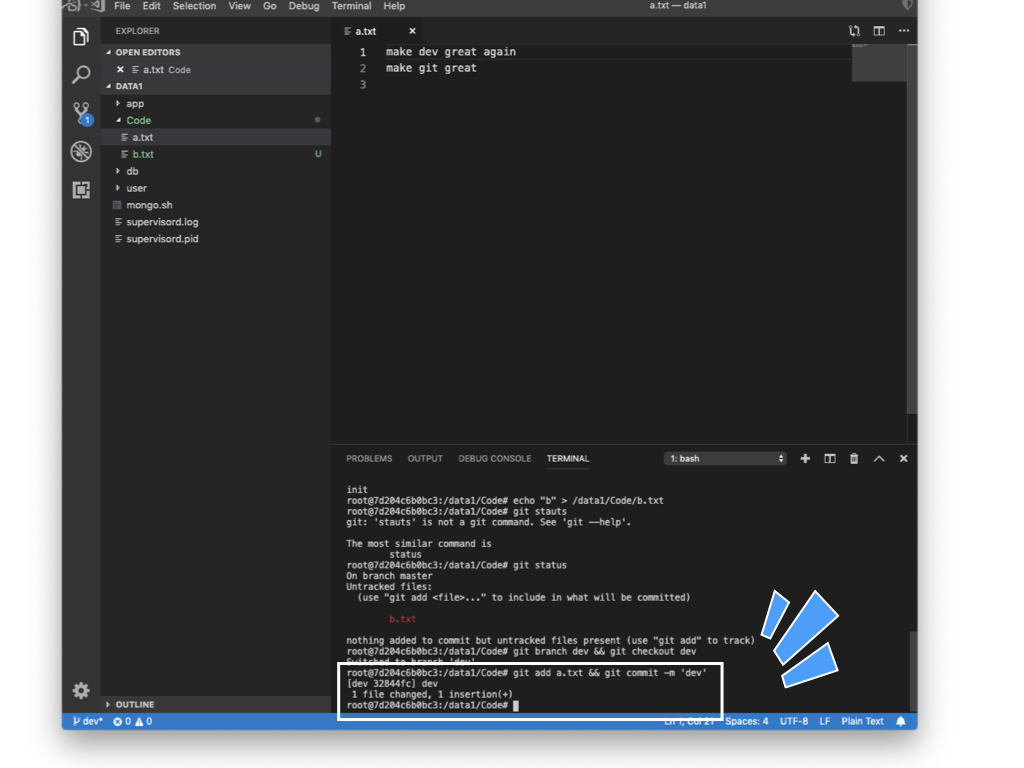Open the Extensions view icon
The height and width of the screenshot is (768, 1024).
click(81, 190)
